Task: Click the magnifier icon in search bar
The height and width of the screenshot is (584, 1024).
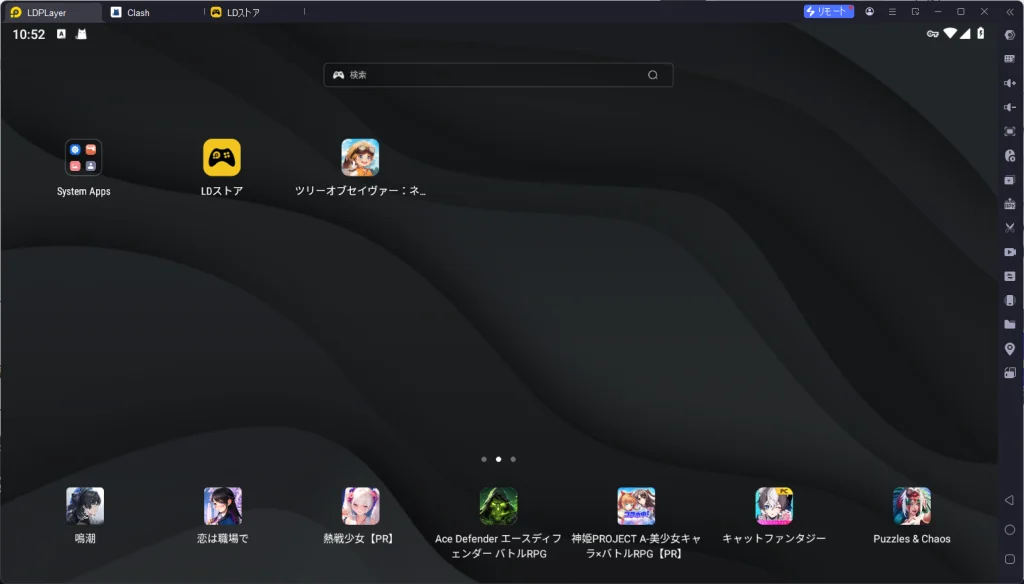Action: 652,75
